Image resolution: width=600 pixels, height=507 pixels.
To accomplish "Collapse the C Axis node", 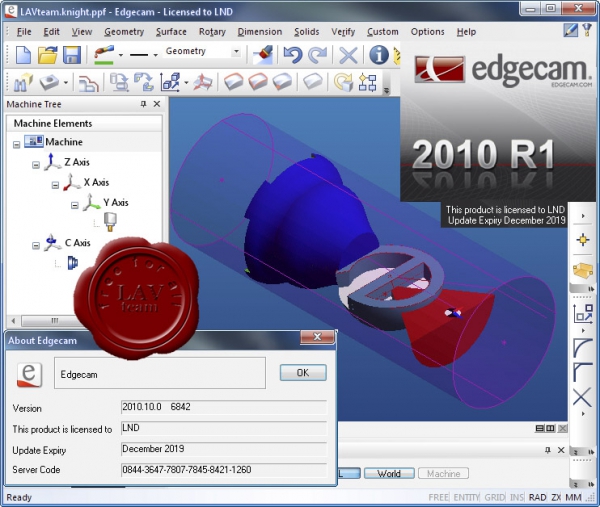I will pyautogui.click(x=36, y=246).
